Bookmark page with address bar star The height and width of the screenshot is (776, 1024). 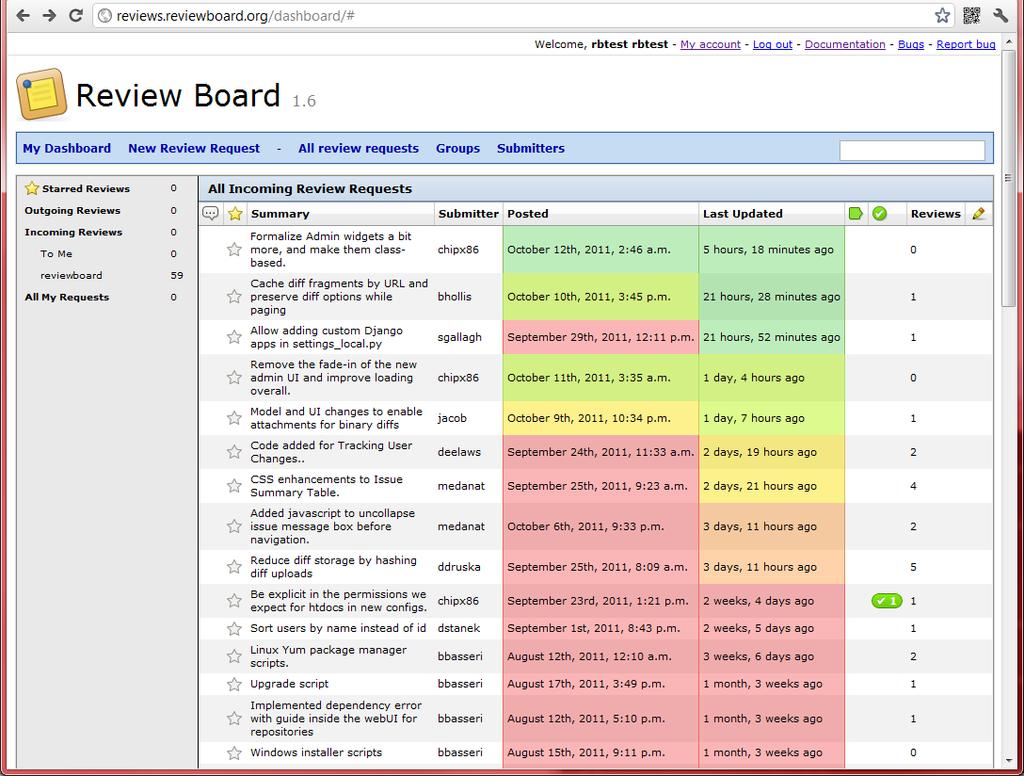pos(942,15)
